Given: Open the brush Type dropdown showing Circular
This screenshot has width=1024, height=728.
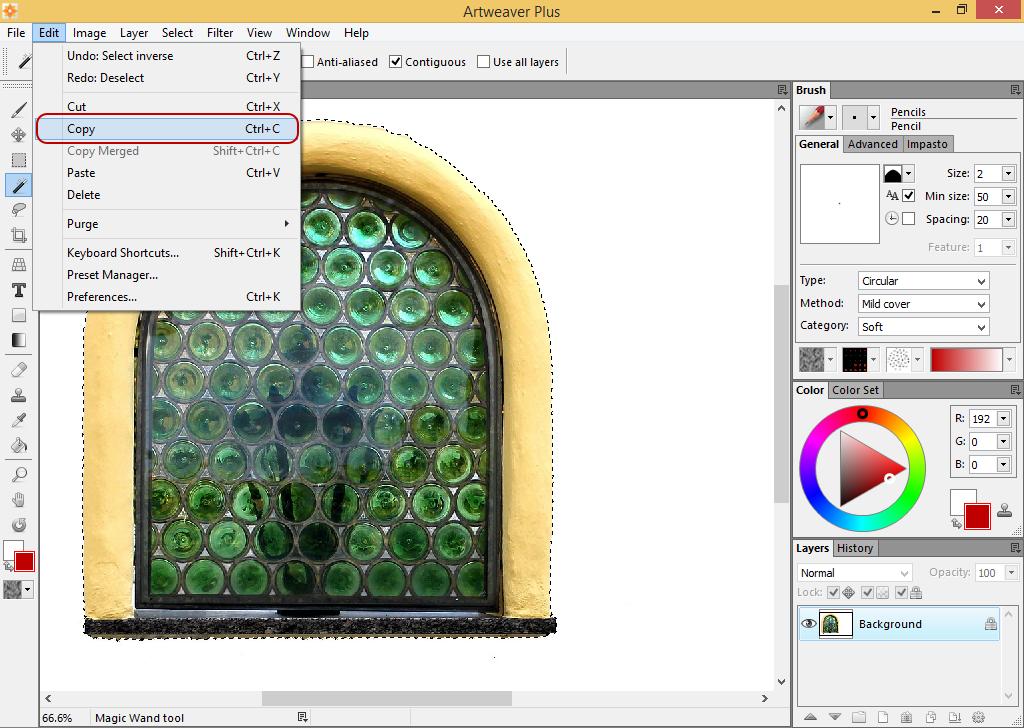Looking at the screenshot, I should point(923,281).
